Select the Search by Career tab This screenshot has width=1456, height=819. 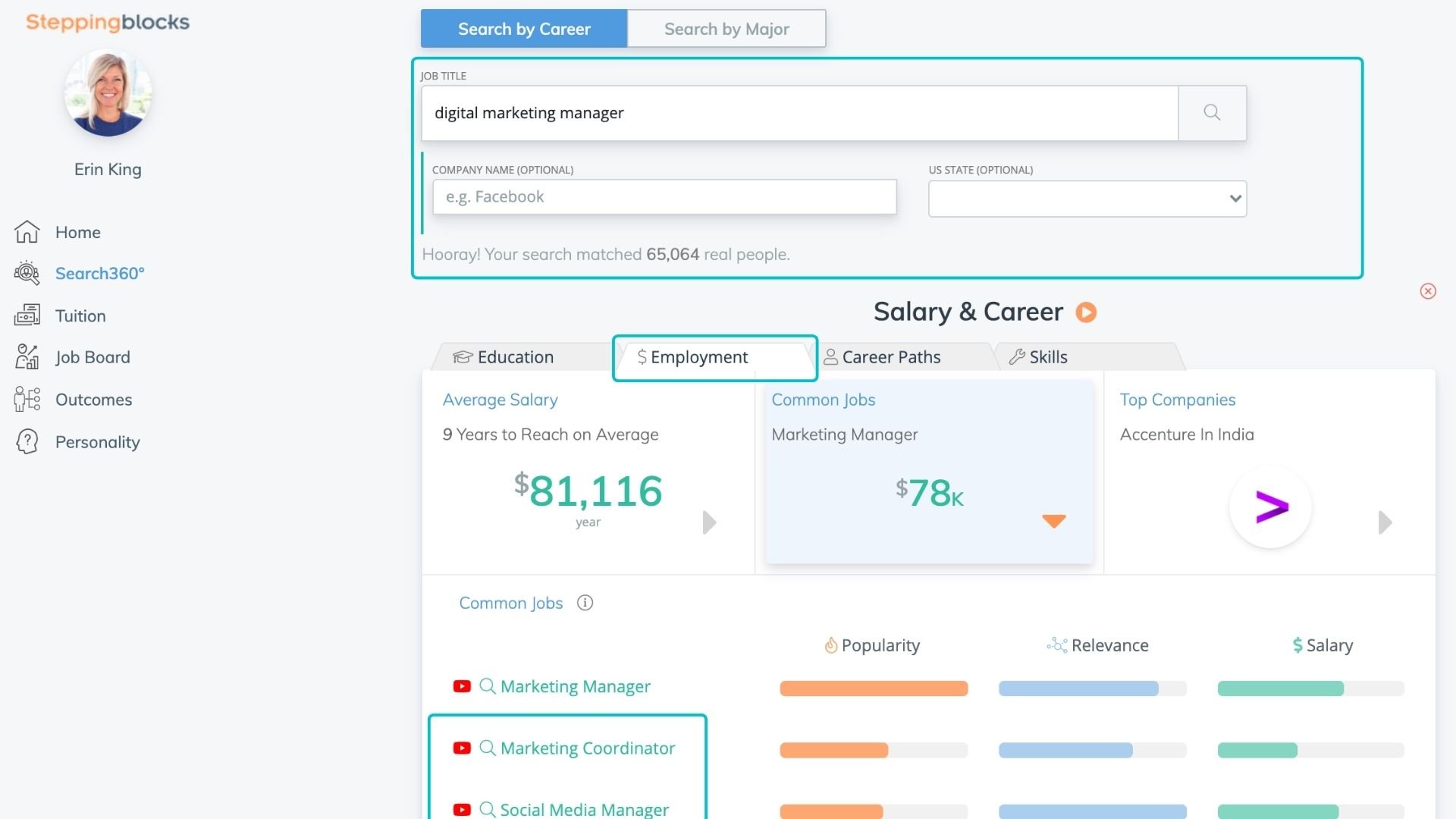pos(524,29)
